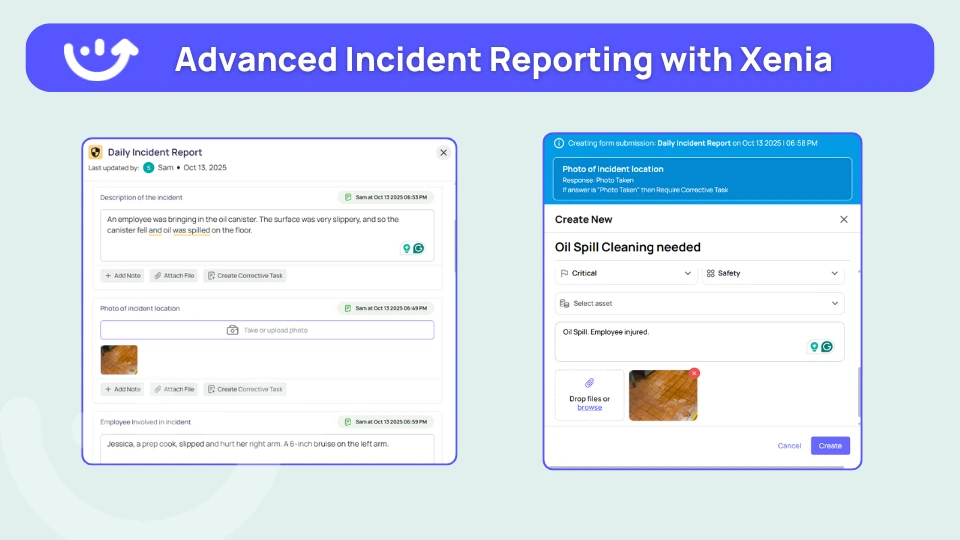Image resolution: width=960 pixels, height=540 pixels.
Task: Click the Daily Incident Report panel scrollbar
Action: pos(456,245)
